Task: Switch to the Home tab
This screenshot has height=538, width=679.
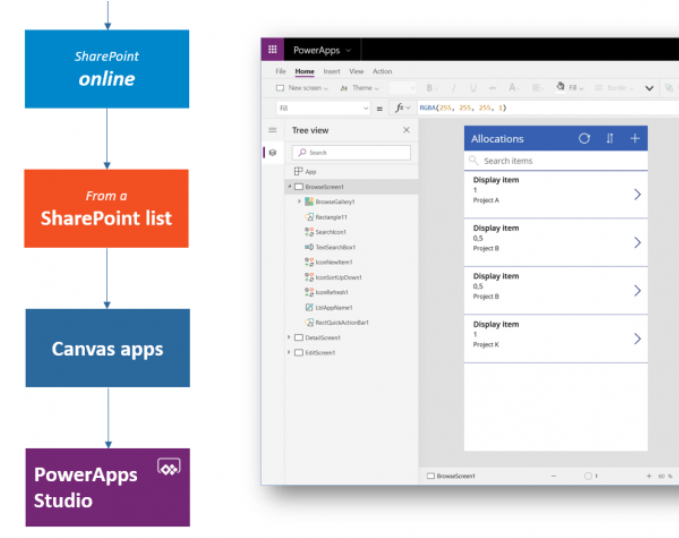Action: [x=304, y=71]
